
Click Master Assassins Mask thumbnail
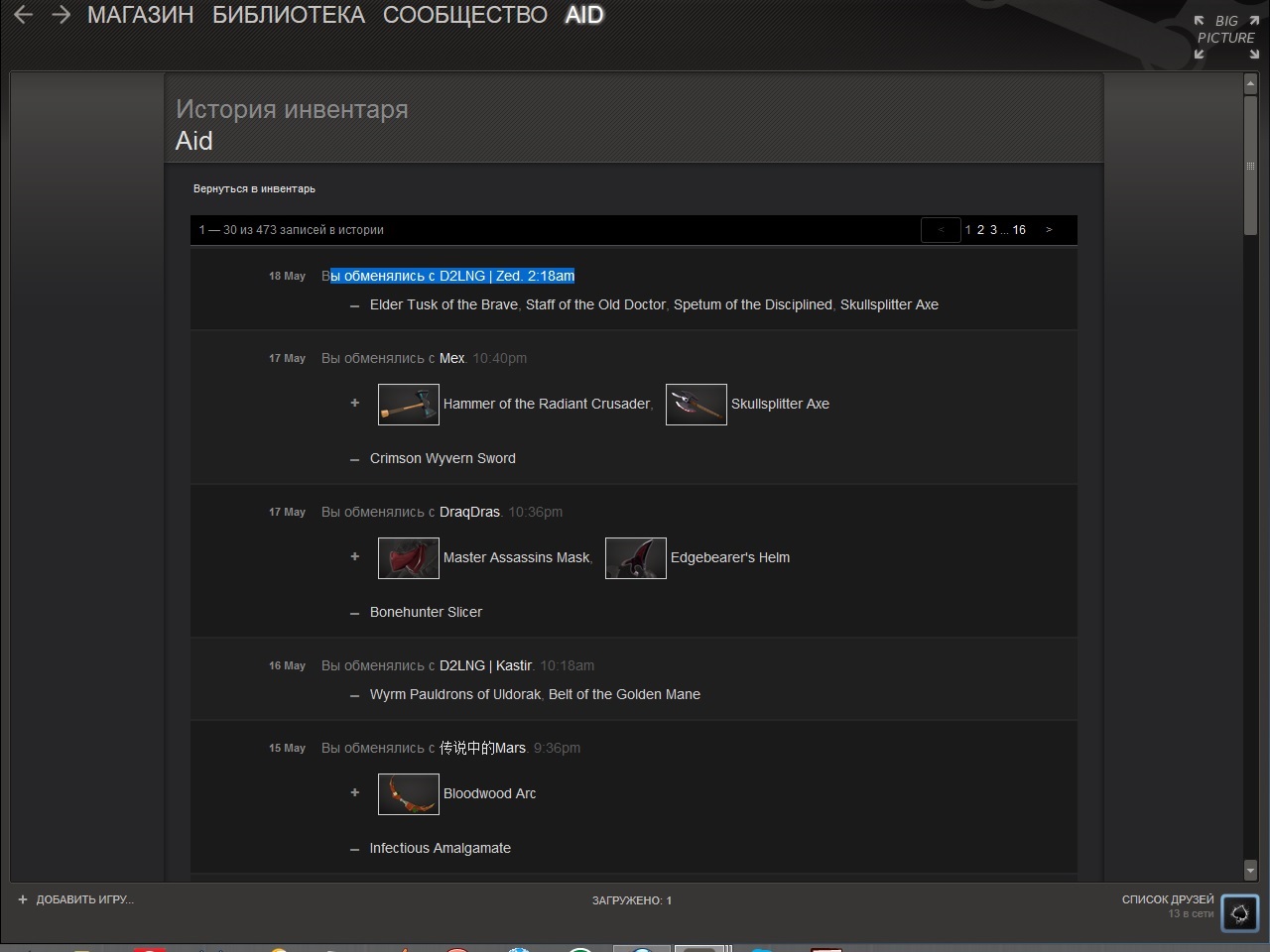pos(409,558)
